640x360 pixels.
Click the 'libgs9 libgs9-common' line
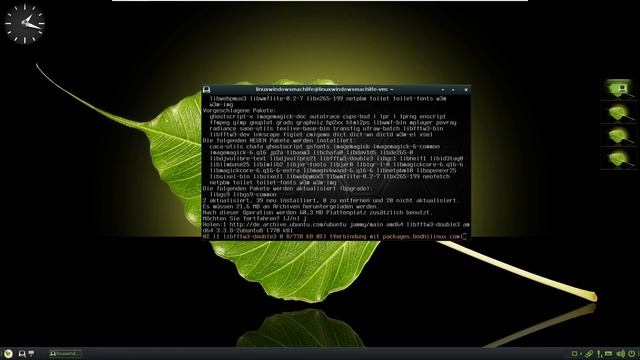pyautogui.click(x=243, y=194)
